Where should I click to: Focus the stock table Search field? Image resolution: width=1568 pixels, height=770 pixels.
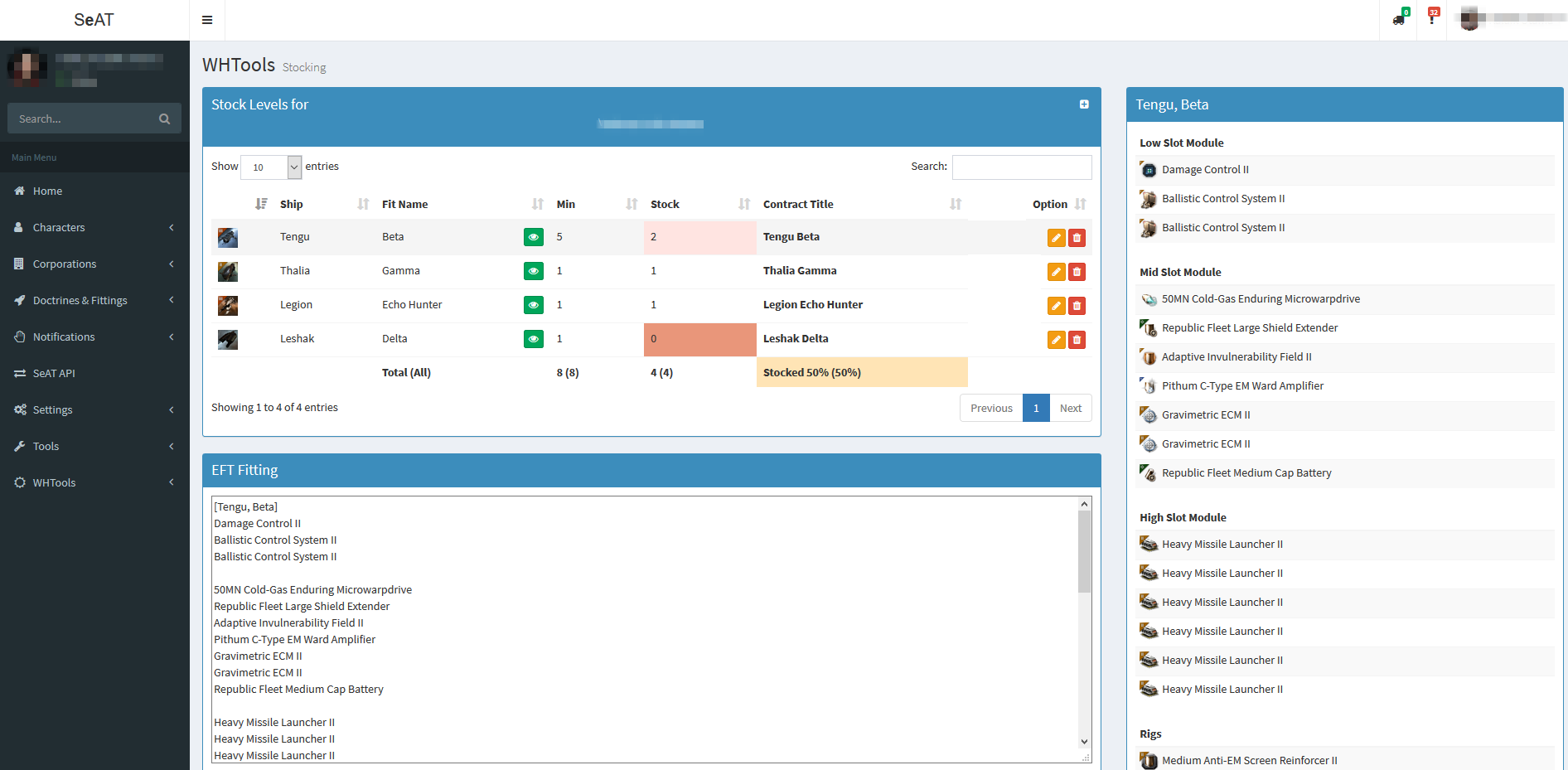tap(1022, 167)
